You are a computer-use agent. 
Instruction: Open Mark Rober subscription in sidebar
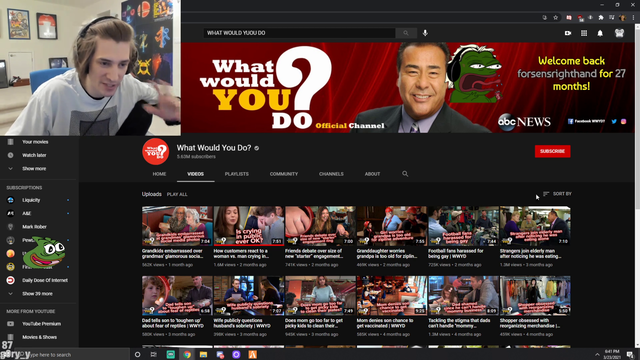click(x=34, y=227)
